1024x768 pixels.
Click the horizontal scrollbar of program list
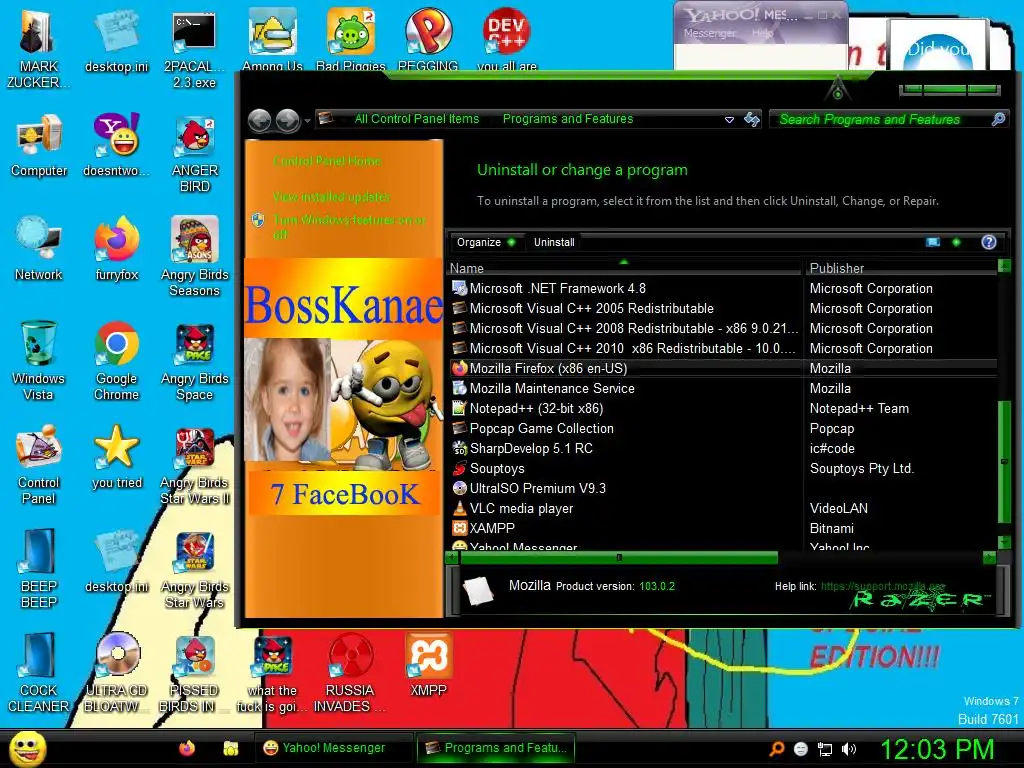(619, 558)
